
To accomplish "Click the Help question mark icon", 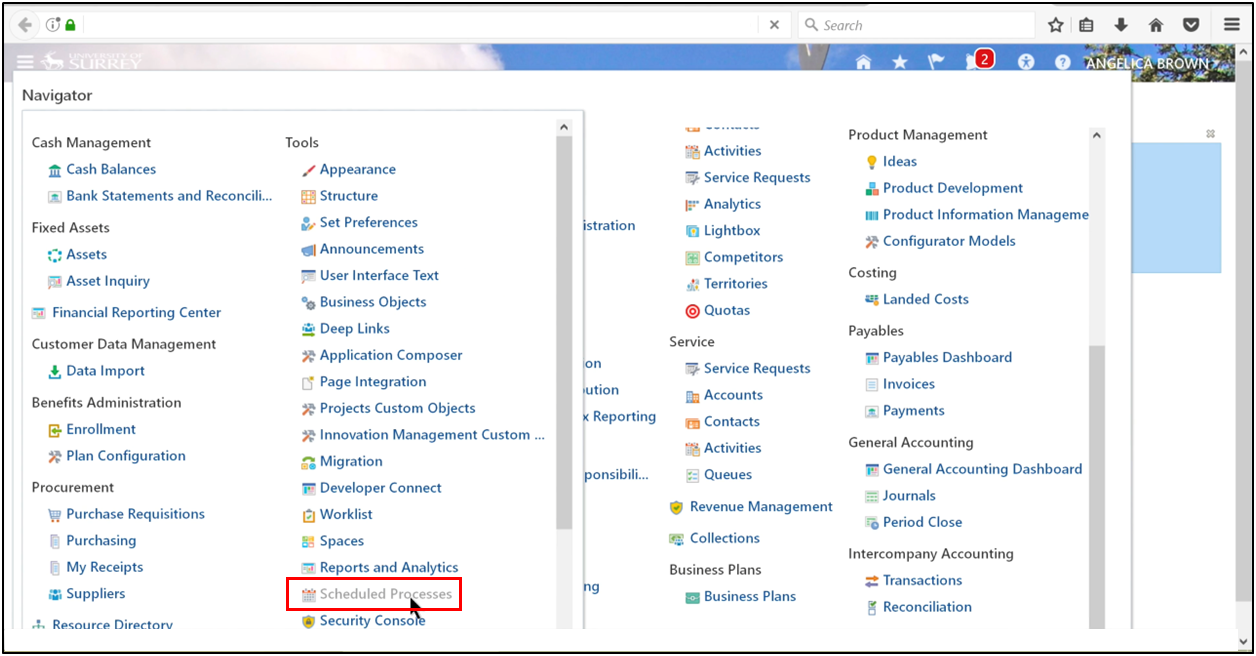I will tap(1062, 62).
